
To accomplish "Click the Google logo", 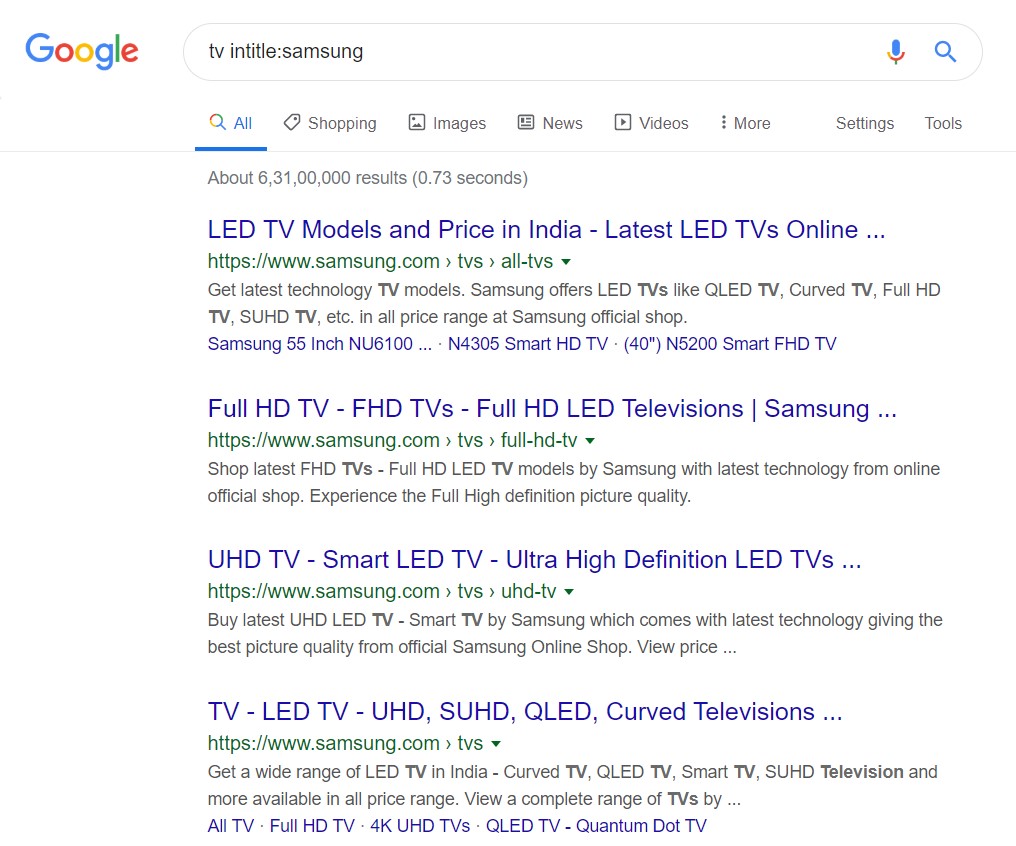I will (82, 51).
